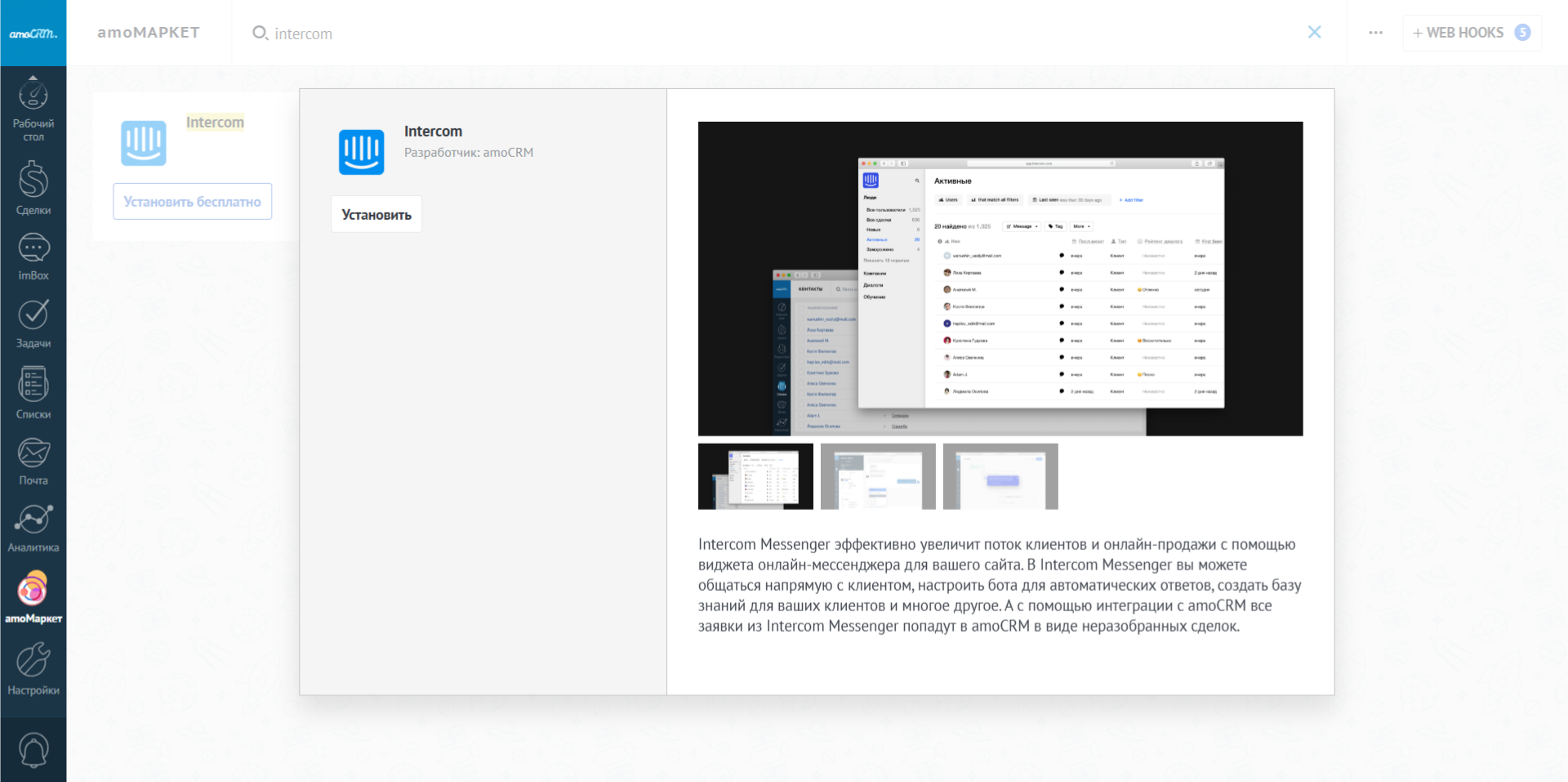The height and width of the screenshot is (782, 1568).
Task: Click the amoCRM logo
Action: click(x=33, y=34)
